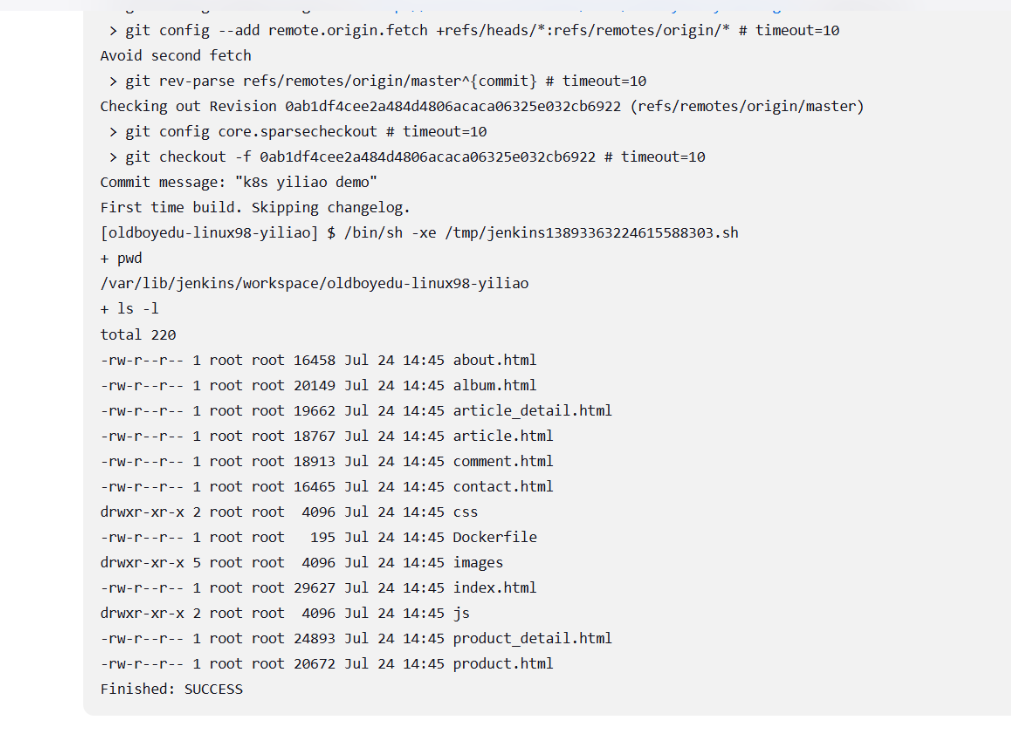This screenshot has height=731, width=1011.
Task: Click the contact.html file name
Action: pos(502,486)
